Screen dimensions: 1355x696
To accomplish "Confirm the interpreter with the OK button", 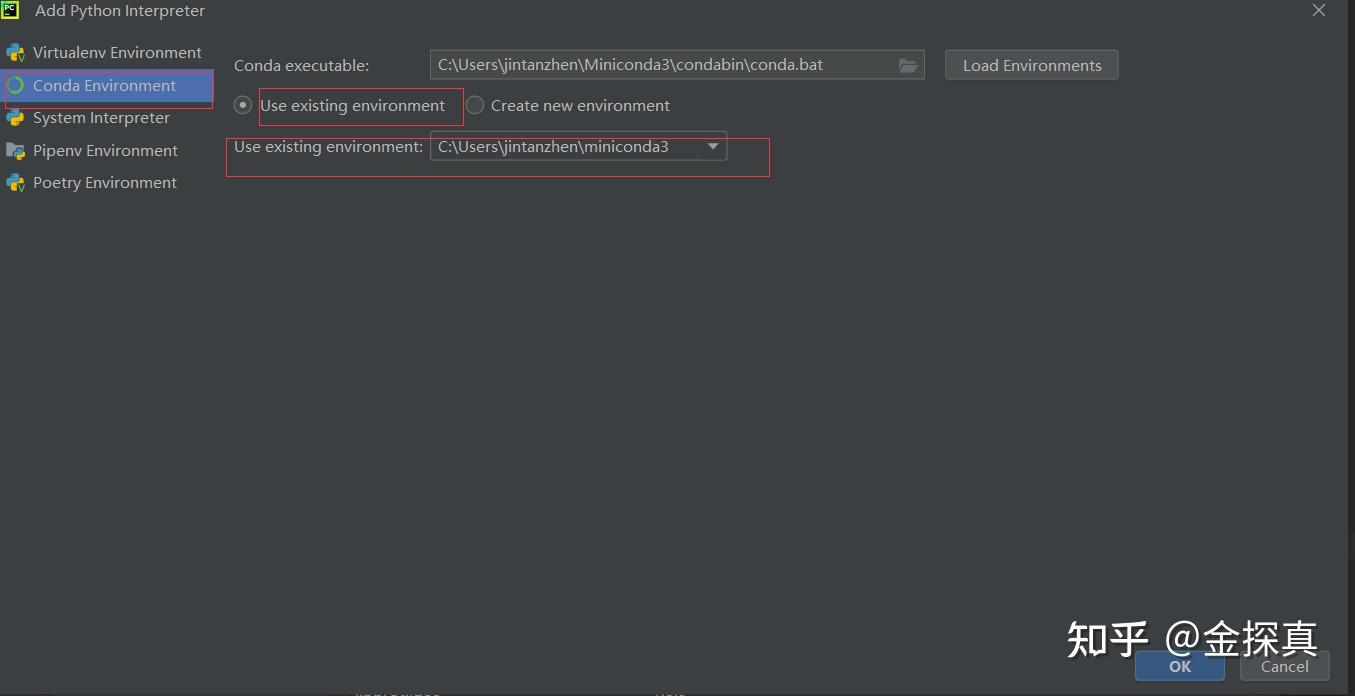I will [x=1179, y=666].
